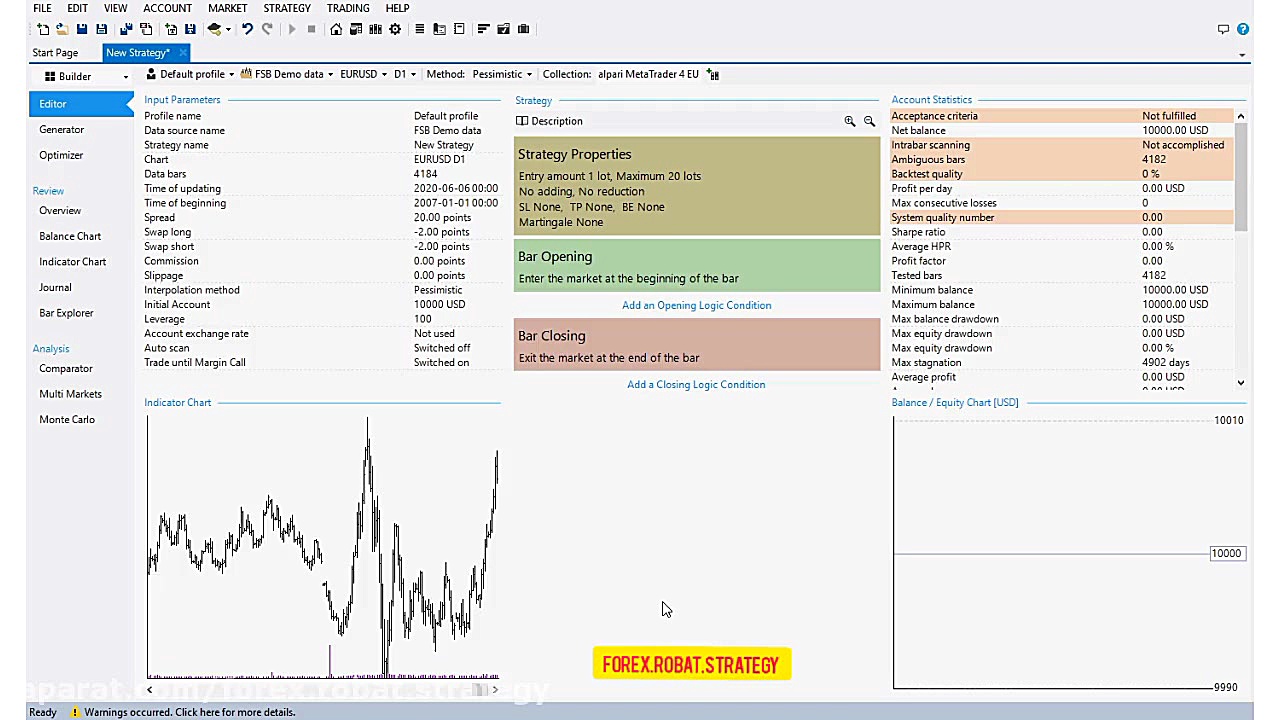1280x720 pixels.
Task: Click the open folder icon in the toolbar
Action: point(62,29)
